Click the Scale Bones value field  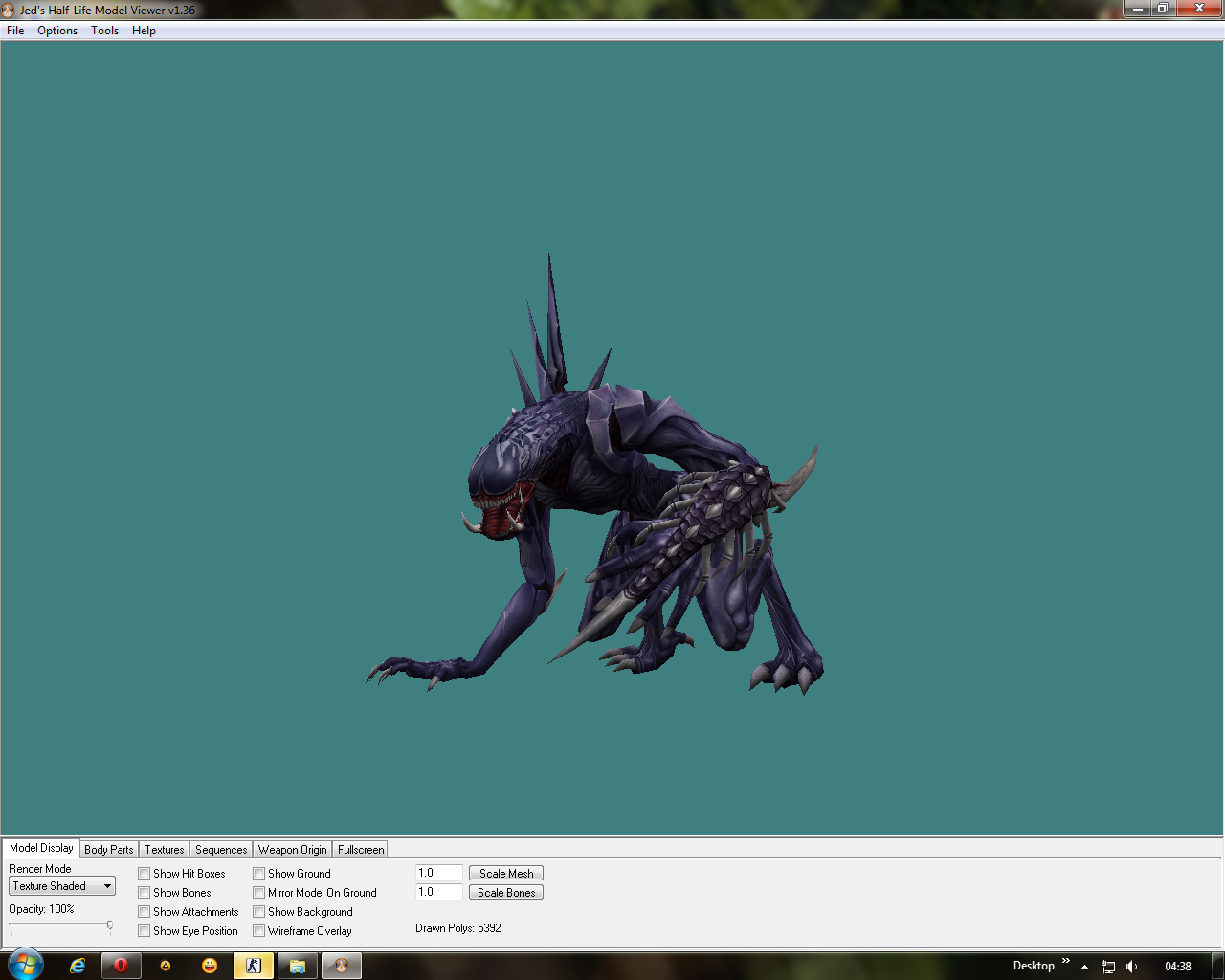pos(439,892)
